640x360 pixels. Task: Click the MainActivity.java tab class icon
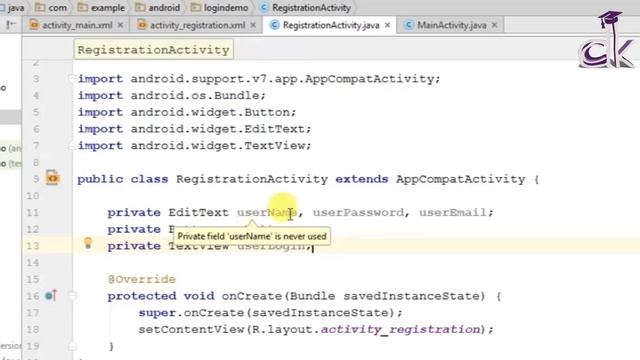pyautogui.click(x=408, y=25)
